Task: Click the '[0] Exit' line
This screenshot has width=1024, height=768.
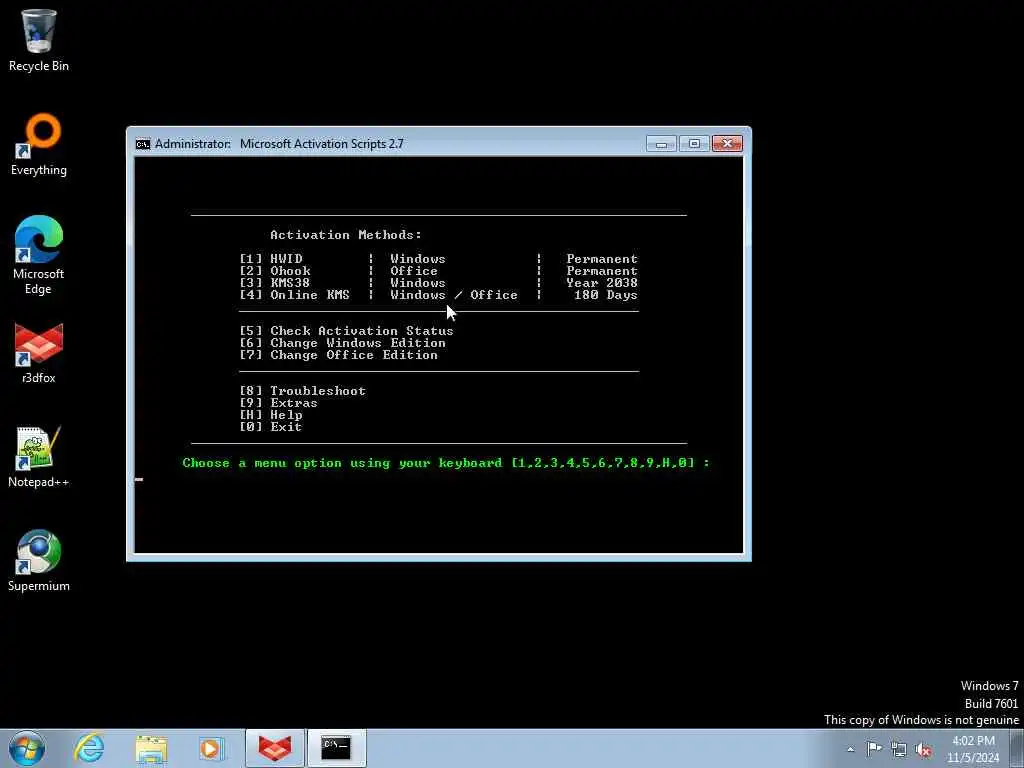Action: pos(270,426)
